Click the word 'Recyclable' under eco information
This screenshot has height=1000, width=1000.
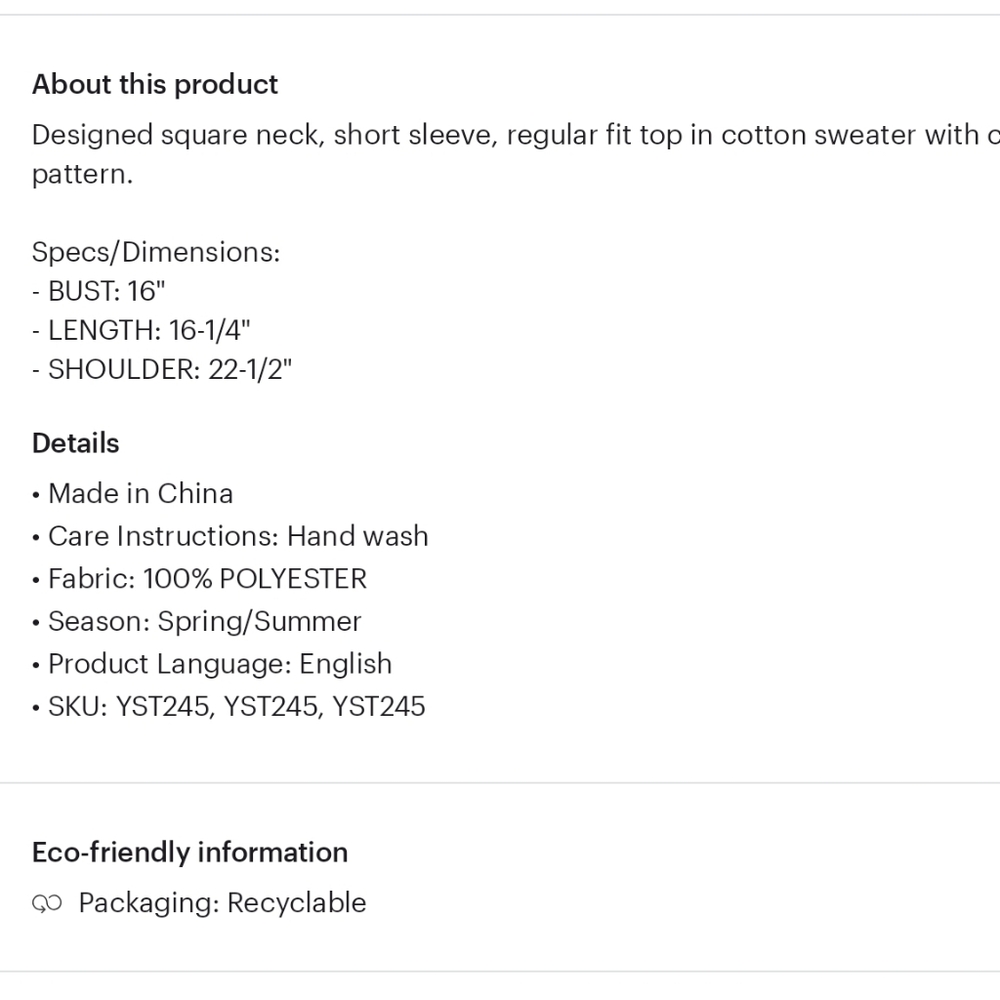tap(296, 903)
